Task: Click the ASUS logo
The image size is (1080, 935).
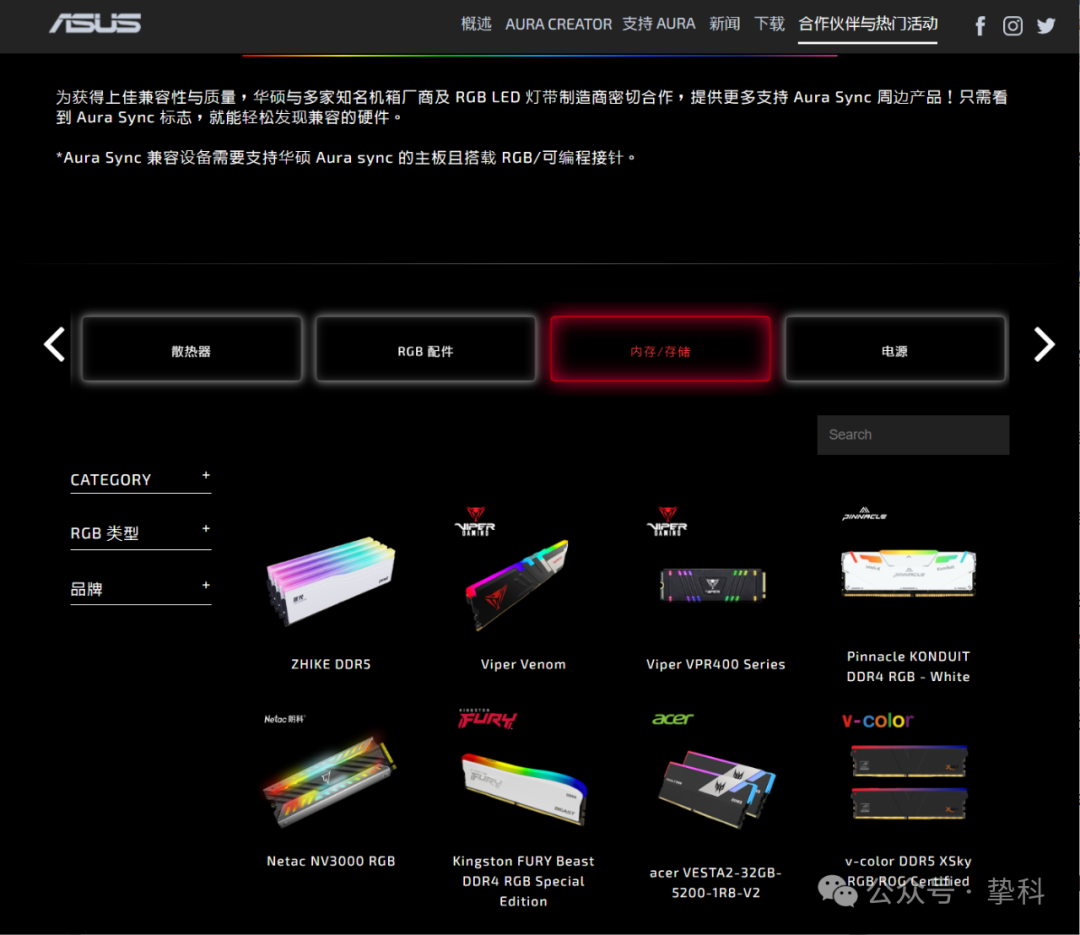Action: pos(95,24)
